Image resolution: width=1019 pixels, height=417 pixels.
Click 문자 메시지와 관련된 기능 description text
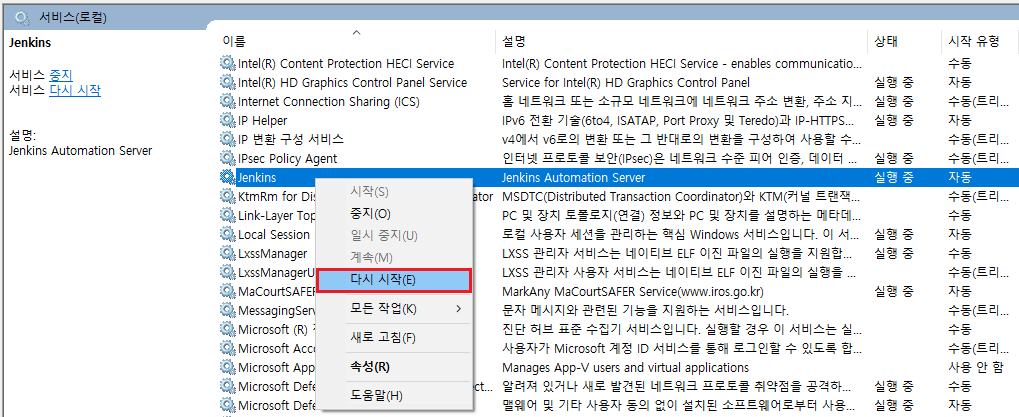tap(645, 310)
